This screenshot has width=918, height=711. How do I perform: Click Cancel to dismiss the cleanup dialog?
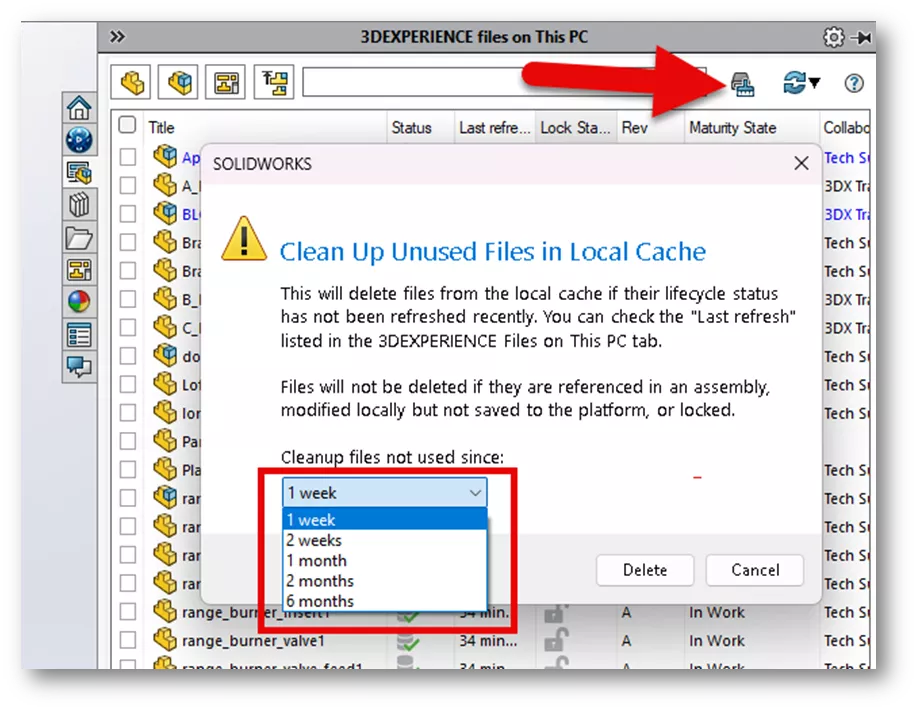(754, 570)
